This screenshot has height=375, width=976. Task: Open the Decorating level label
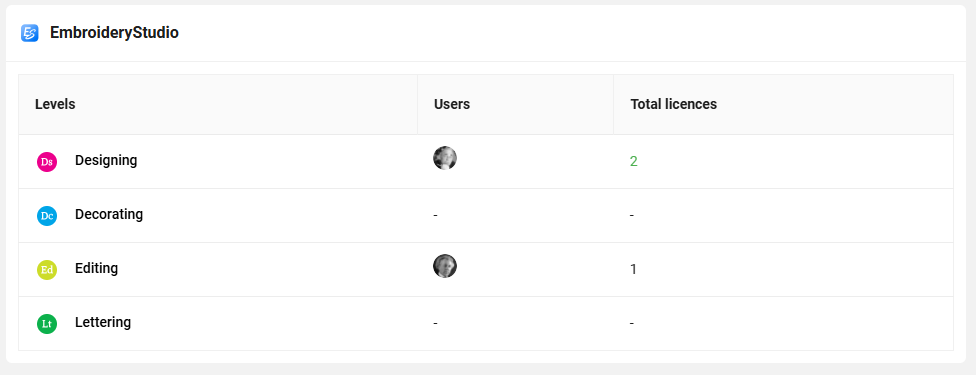pos(109,214)
